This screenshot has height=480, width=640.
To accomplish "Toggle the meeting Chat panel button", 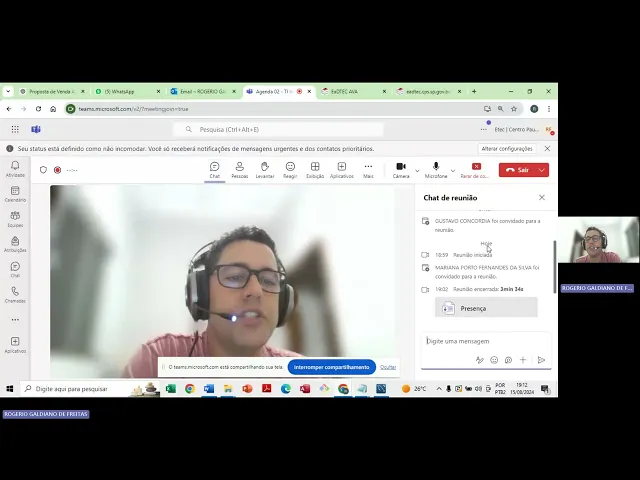I will [x=215, y=170].
